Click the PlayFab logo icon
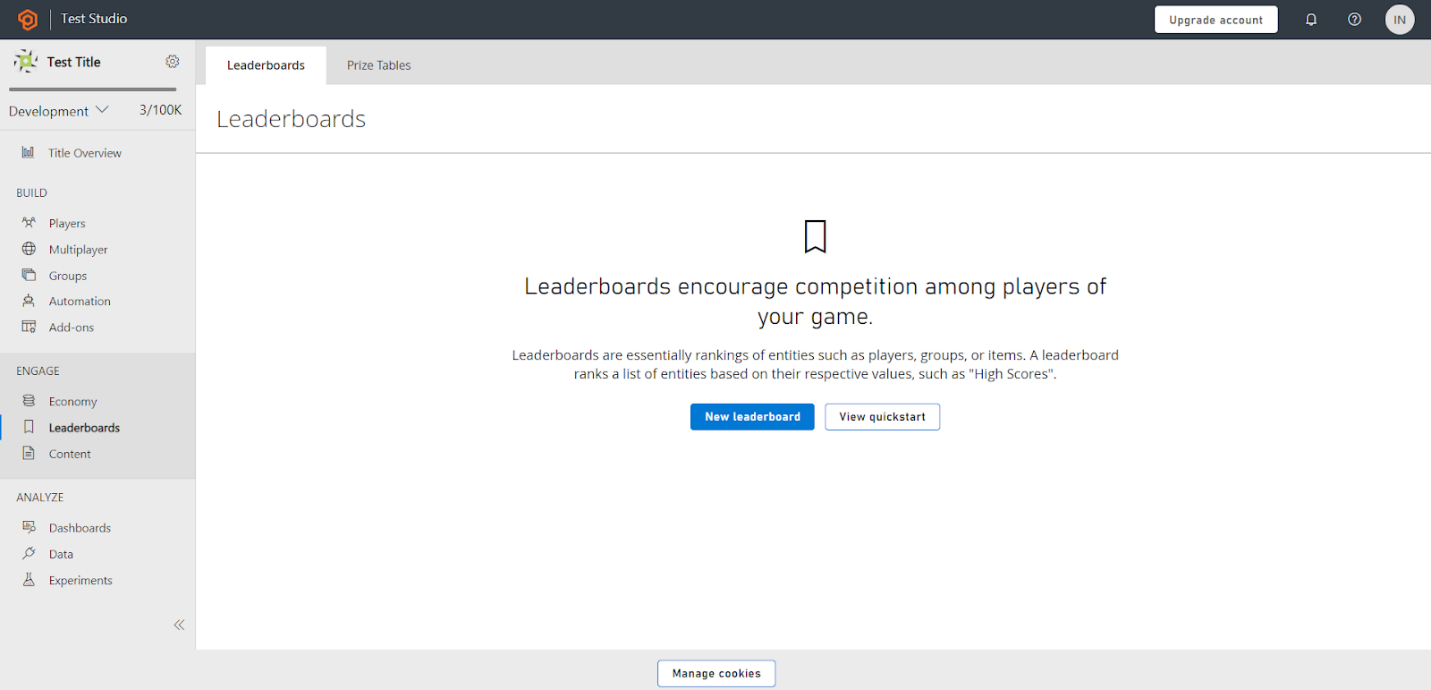 (28, 19)
